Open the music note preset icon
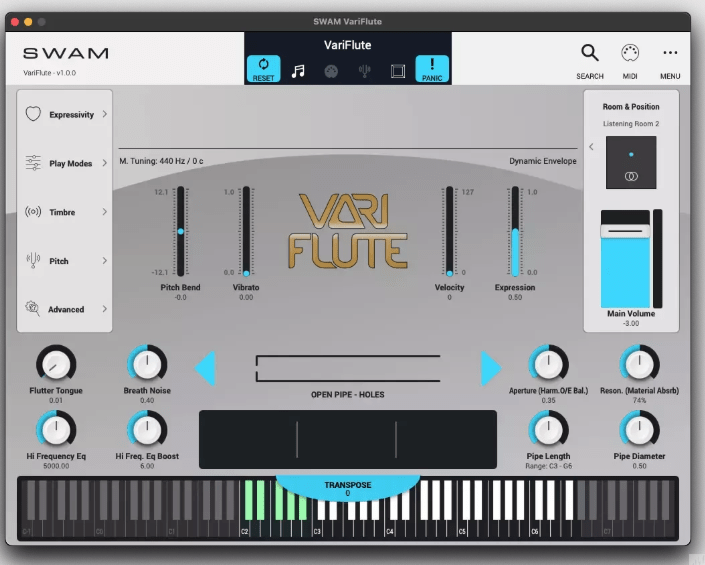This screenshot has height=565, width=705. 298,71
